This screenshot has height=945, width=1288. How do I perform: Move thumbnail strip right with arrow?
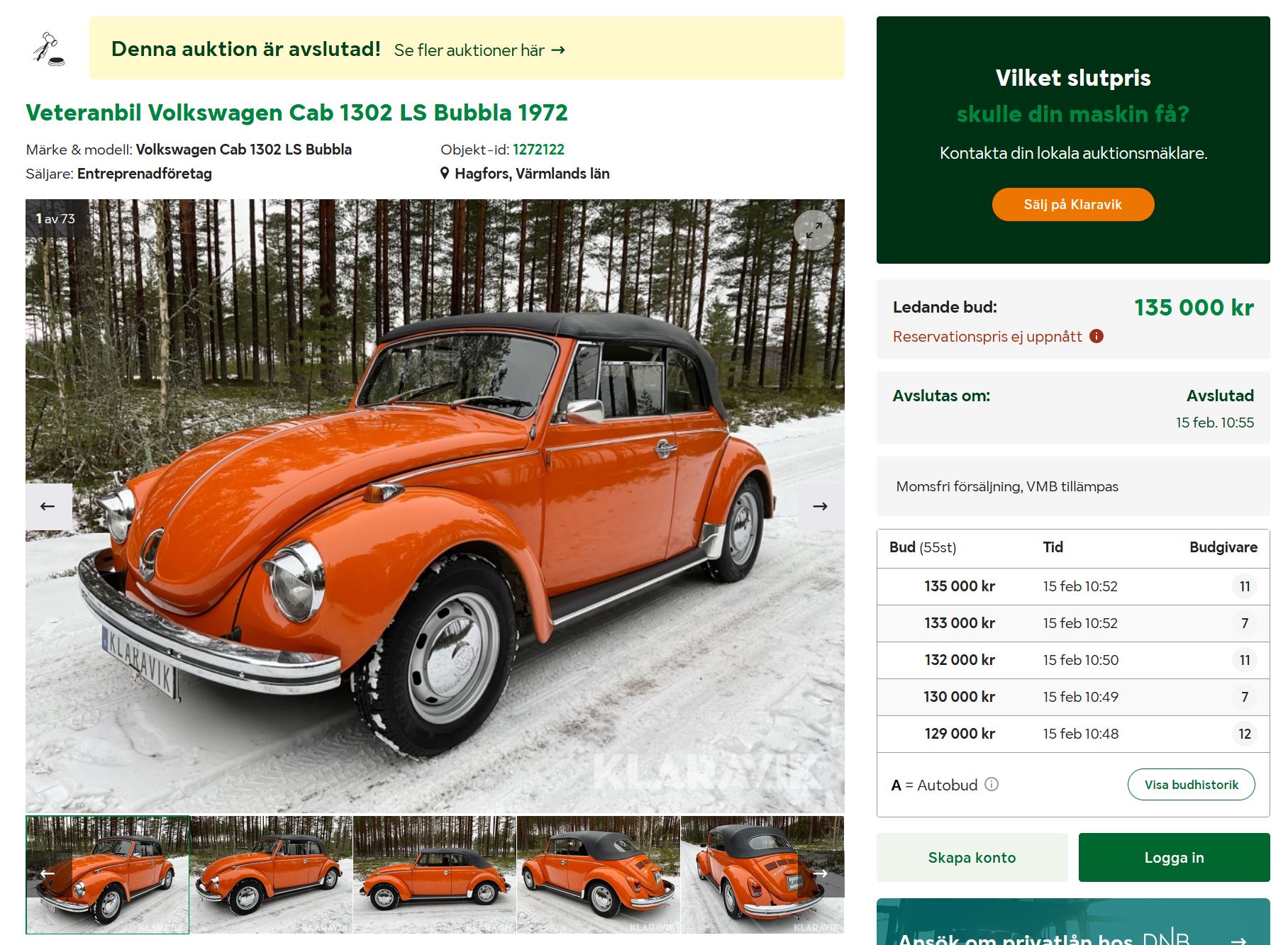(x=821, y=873)
